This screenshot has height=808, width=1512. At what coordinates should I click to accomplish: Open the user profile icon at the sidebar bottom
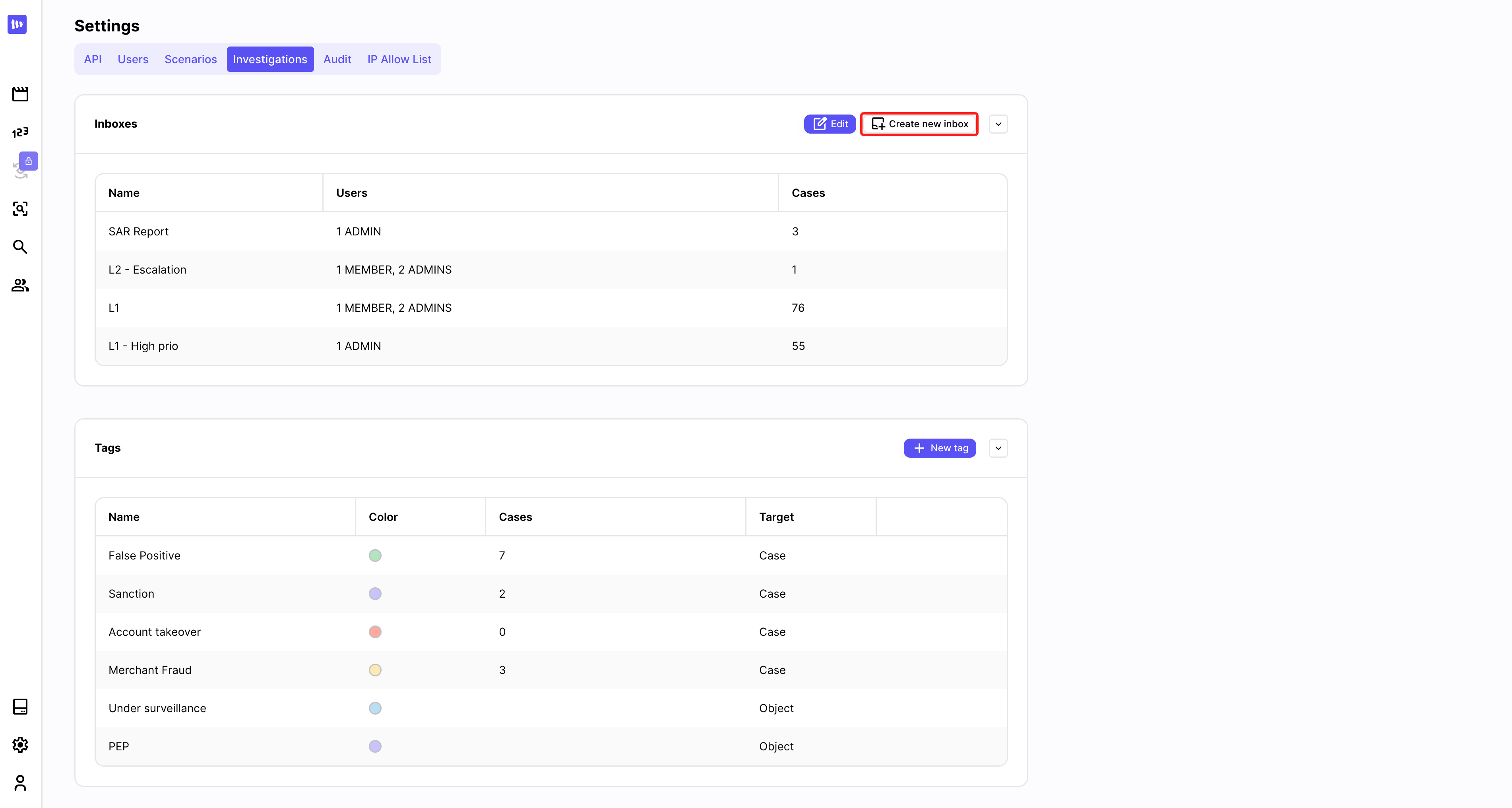(20, 783)
